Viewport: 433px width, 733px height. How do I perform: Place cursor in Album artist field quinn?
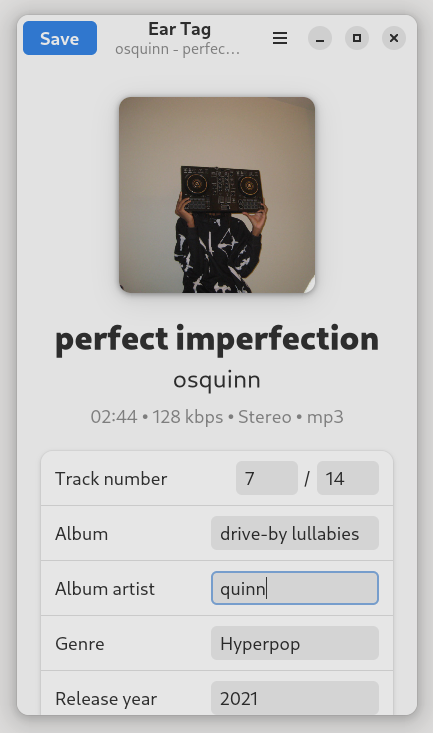coord(295,588)
